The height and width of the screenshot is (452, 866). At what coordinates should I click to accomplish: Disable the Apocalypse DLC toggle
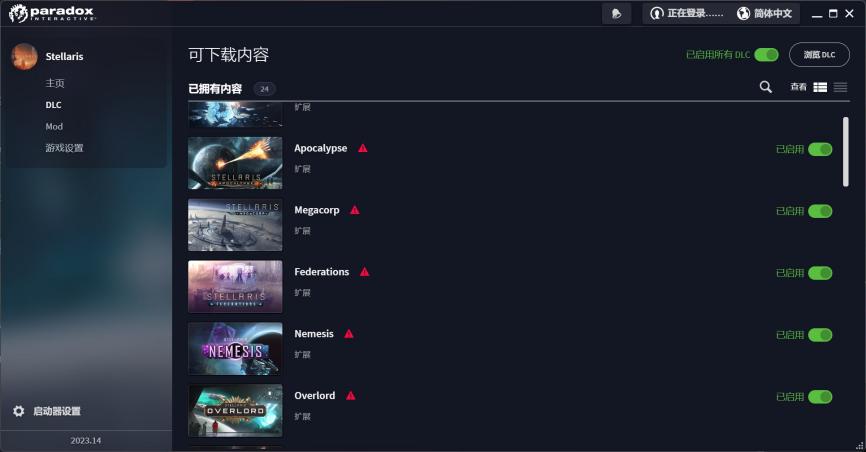click(x=820, y=149)
